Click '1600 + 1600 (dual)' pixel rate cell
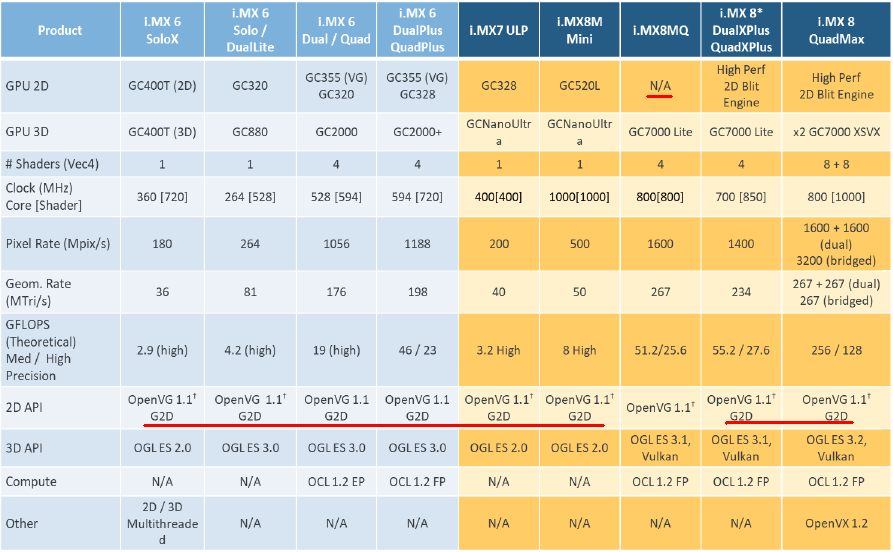Image resolution: width=893 pixels, height=552 pixels. point(836,244)
